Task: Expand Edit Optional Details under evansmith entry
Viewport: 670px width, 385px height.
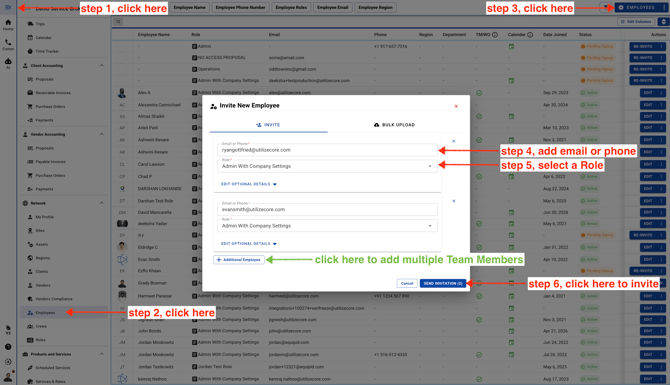Action: pos(249,244)
